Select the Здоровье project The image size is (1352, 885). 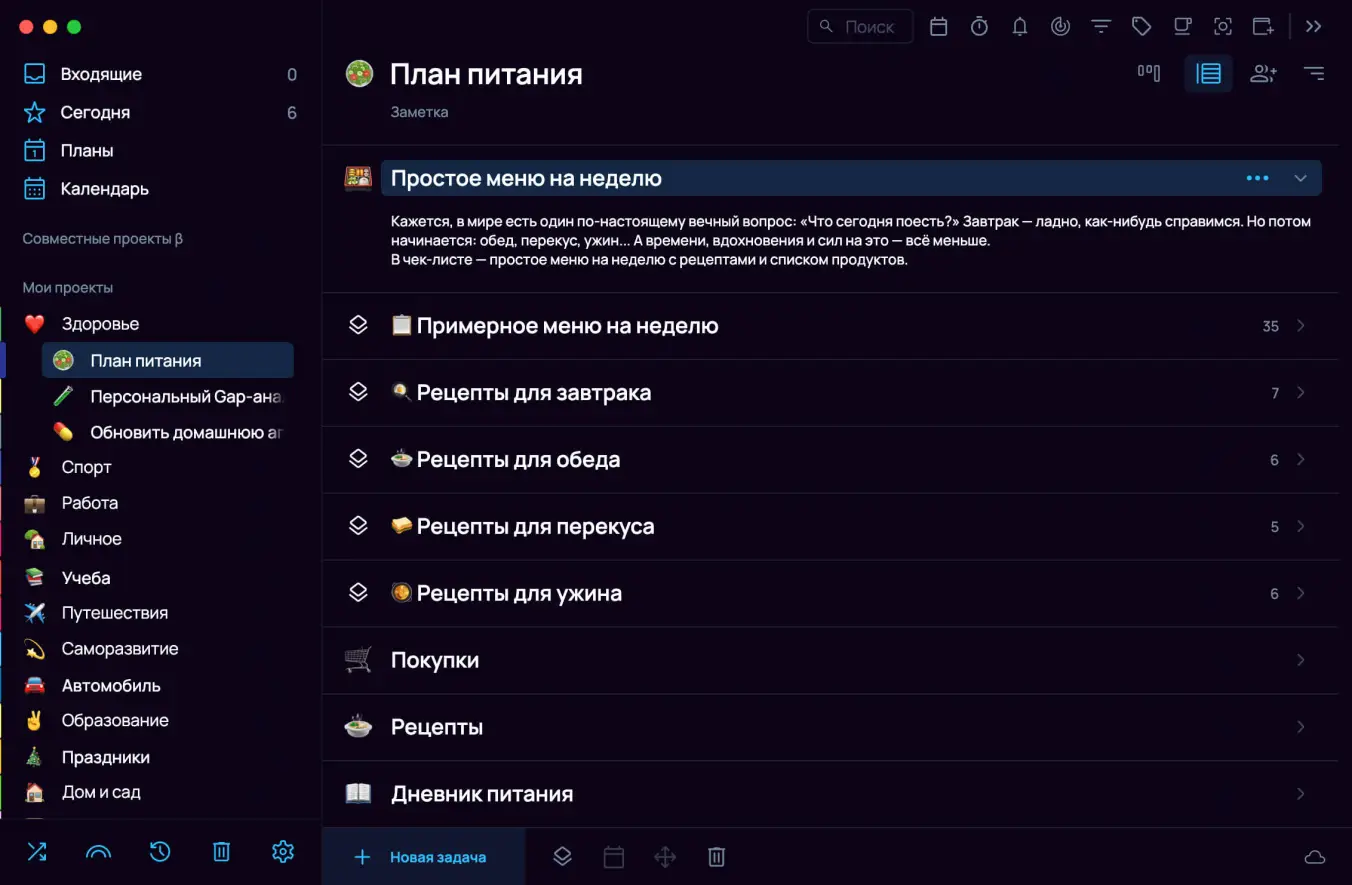[x=160, y=324]
